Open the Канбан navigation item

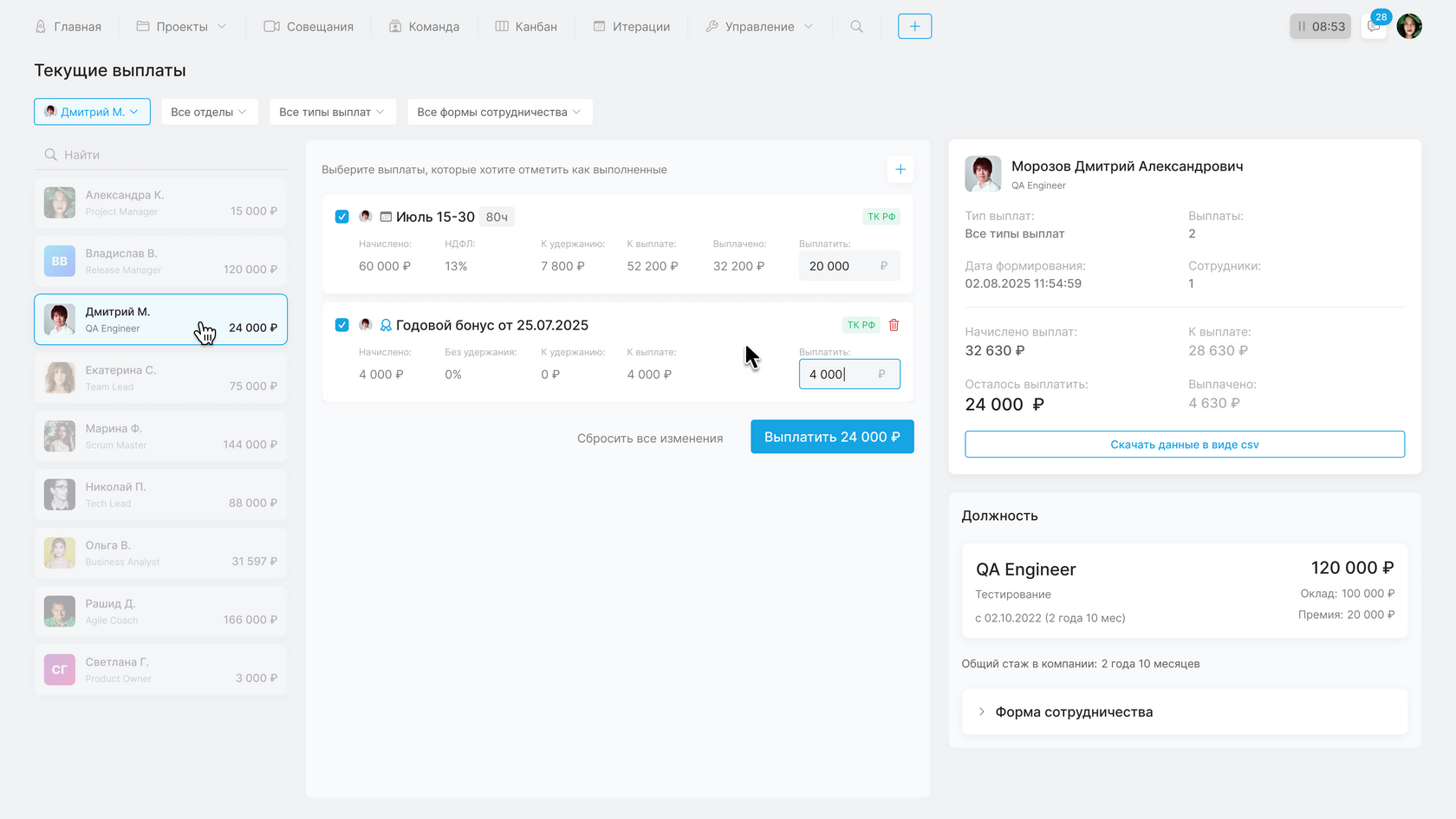[x=526, y=26]
